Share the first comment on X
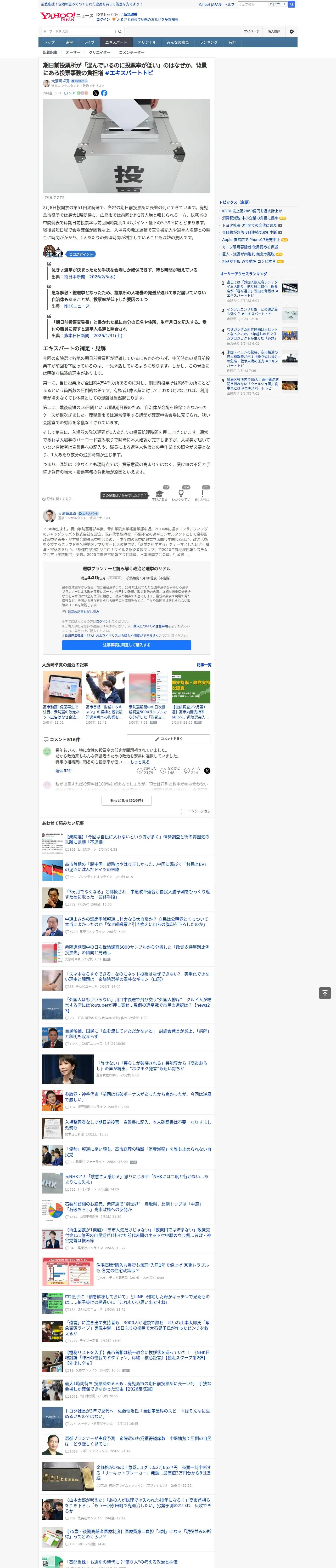The width and height of the screenshot is (336, 1568). click(207, 771)
